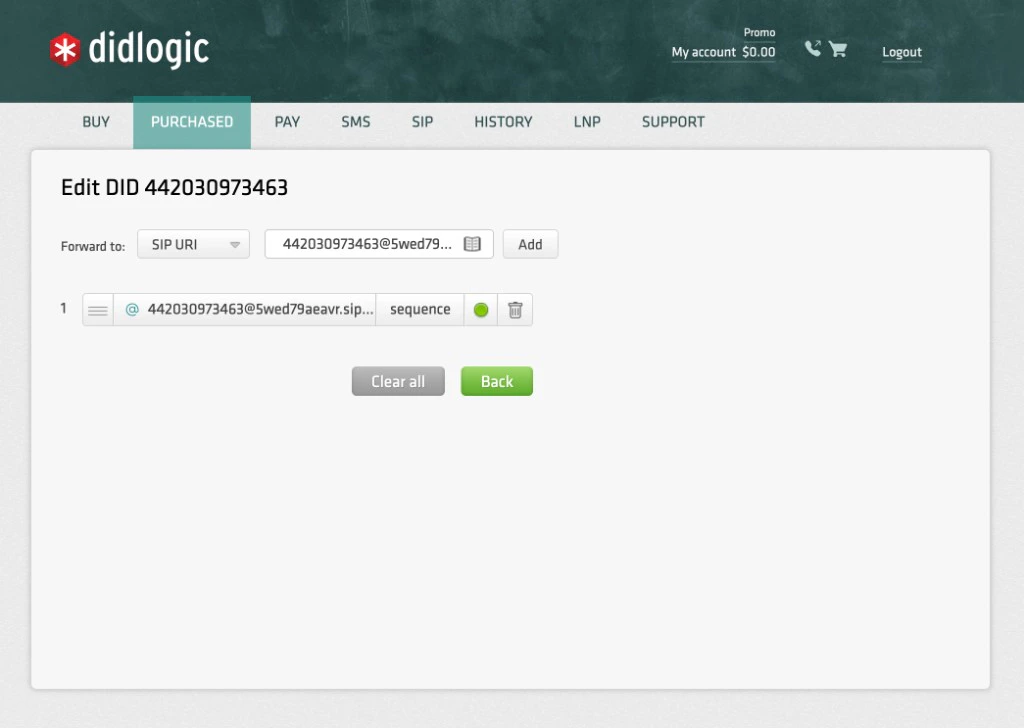
Task: Open the Forward to type dropdown
Action: 192,244
